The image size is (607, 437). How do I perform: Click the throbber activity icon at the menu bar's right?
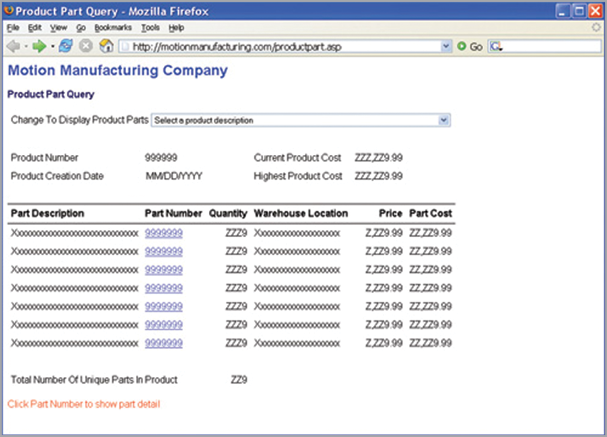point(596,27)
